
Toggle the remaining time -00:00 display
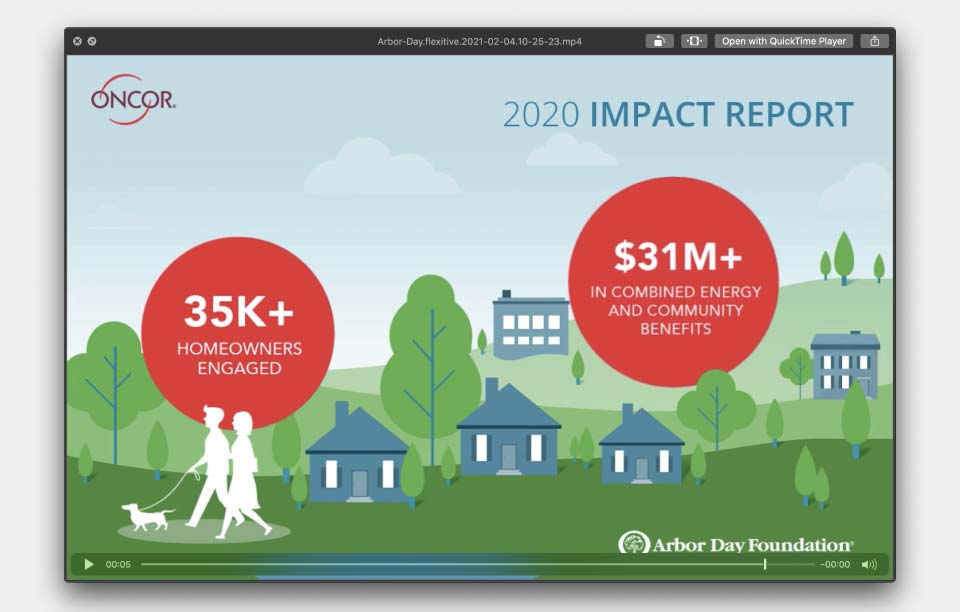835,565
